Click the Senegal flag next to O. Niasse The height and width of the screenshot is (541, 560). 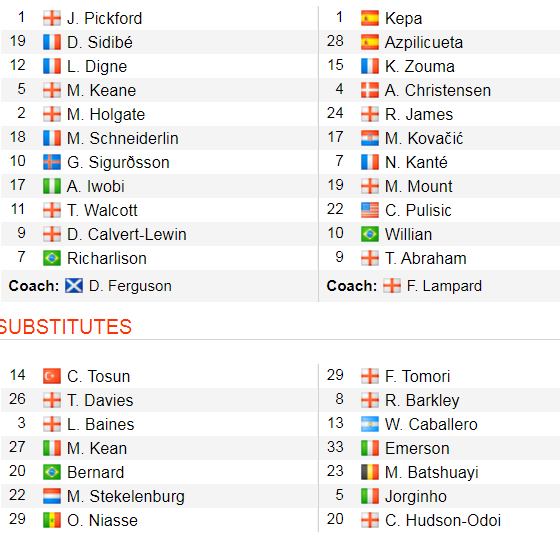tap(52, 520)
